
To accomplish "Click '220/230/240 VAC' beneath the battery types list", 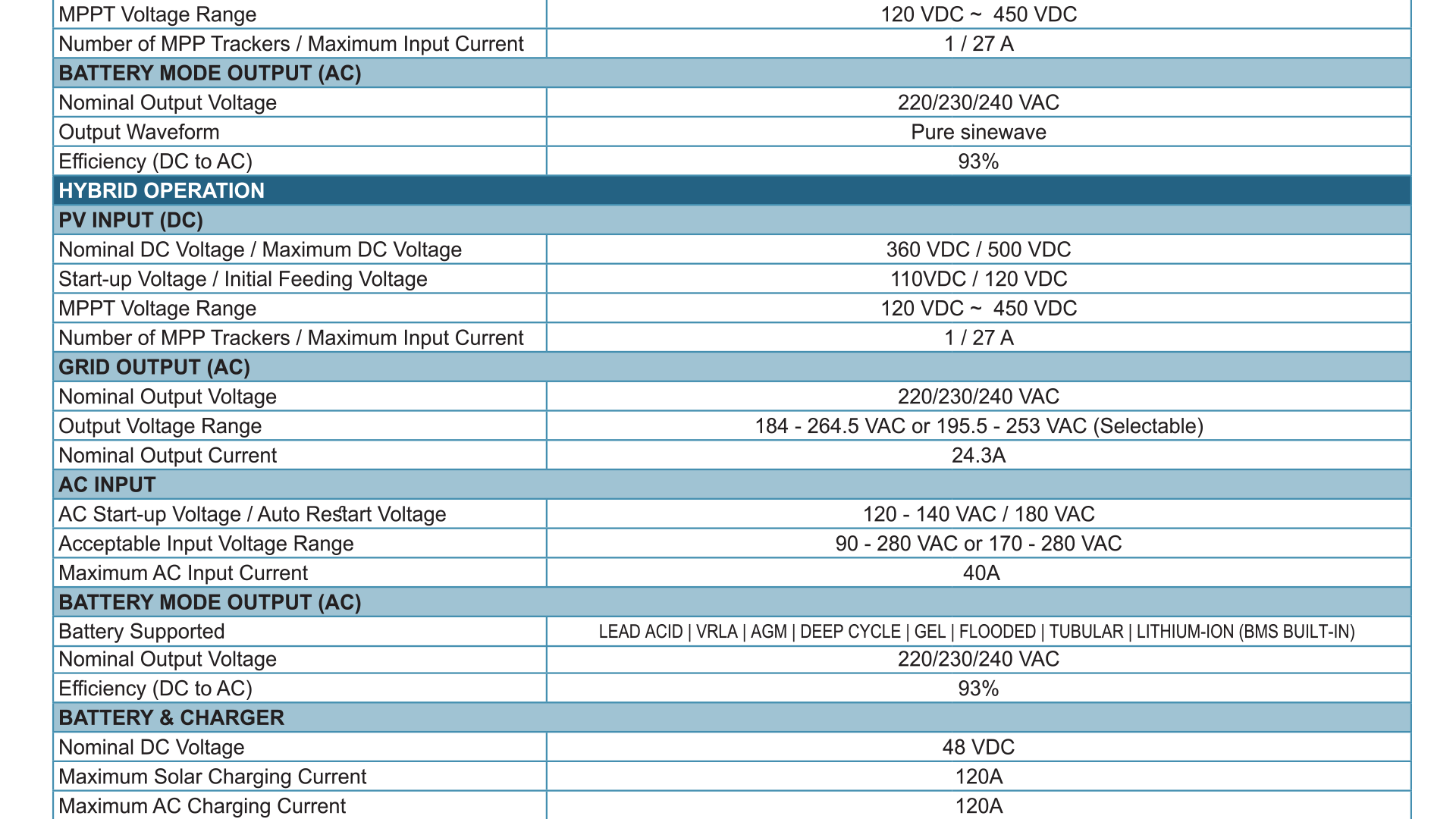I will (x=978, y=659).
